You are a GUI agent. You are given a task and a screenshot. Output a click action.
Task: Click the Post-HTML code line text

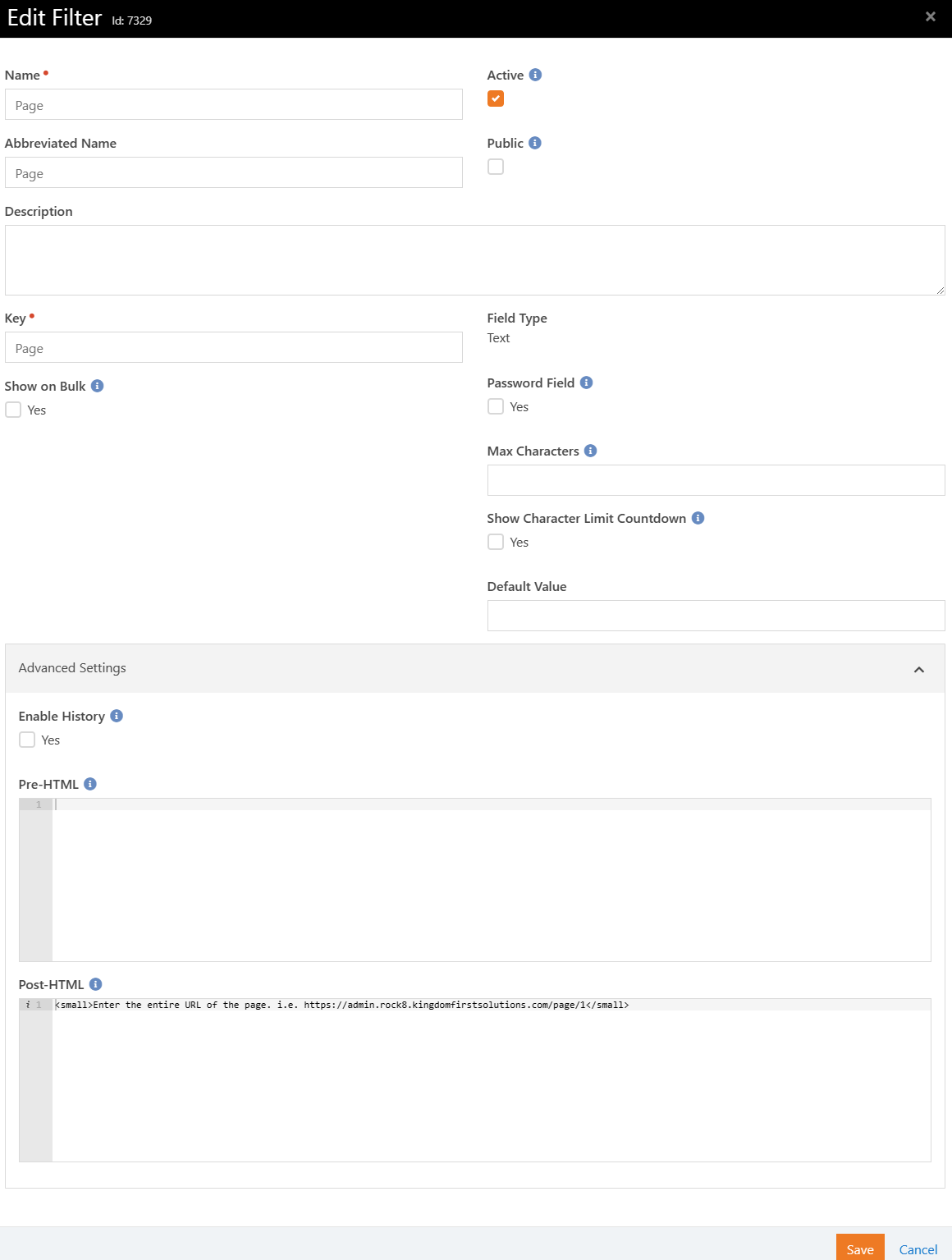coord(342,1005)
